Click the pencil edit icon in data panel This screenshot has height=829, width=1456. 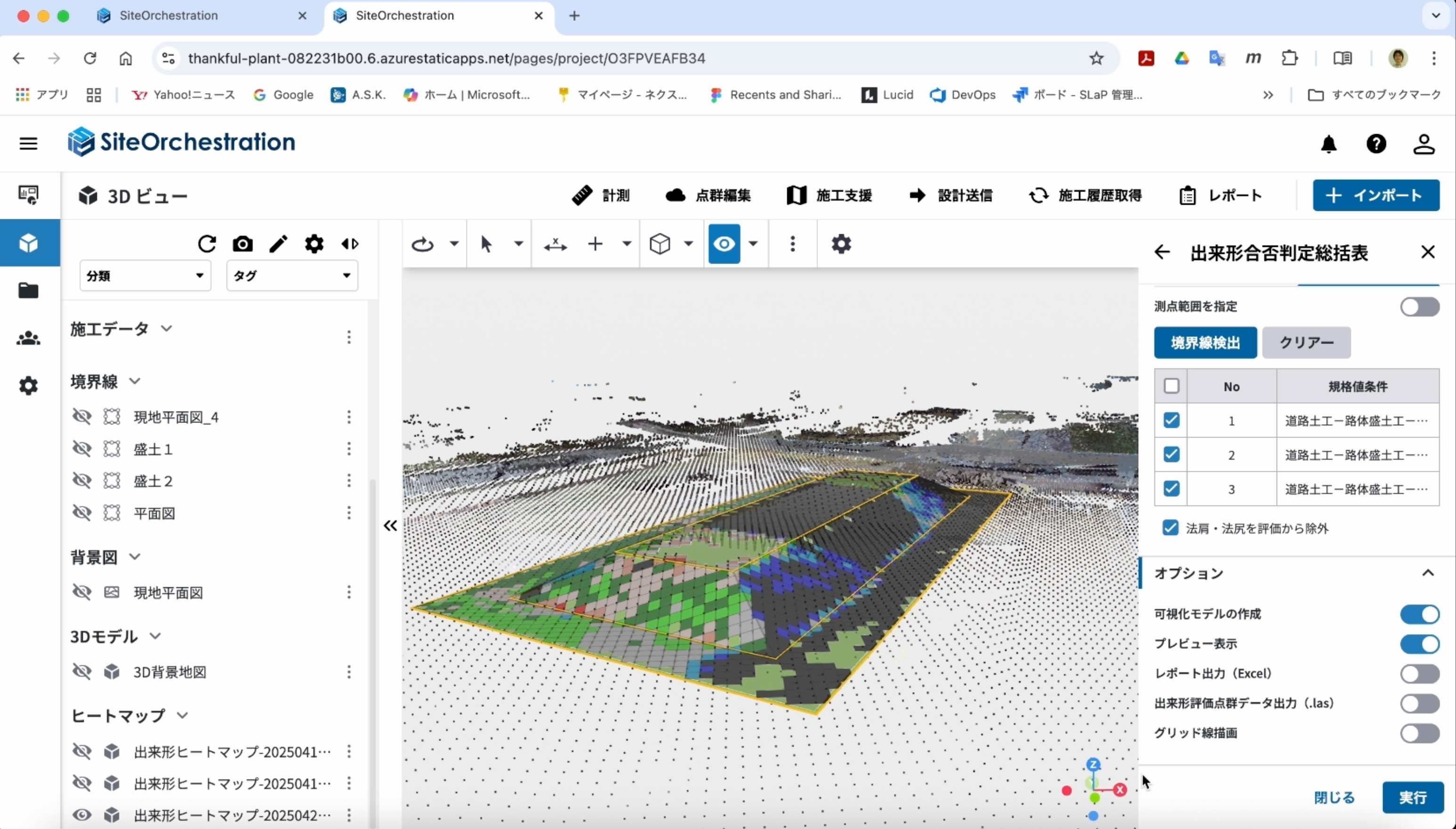279,244
